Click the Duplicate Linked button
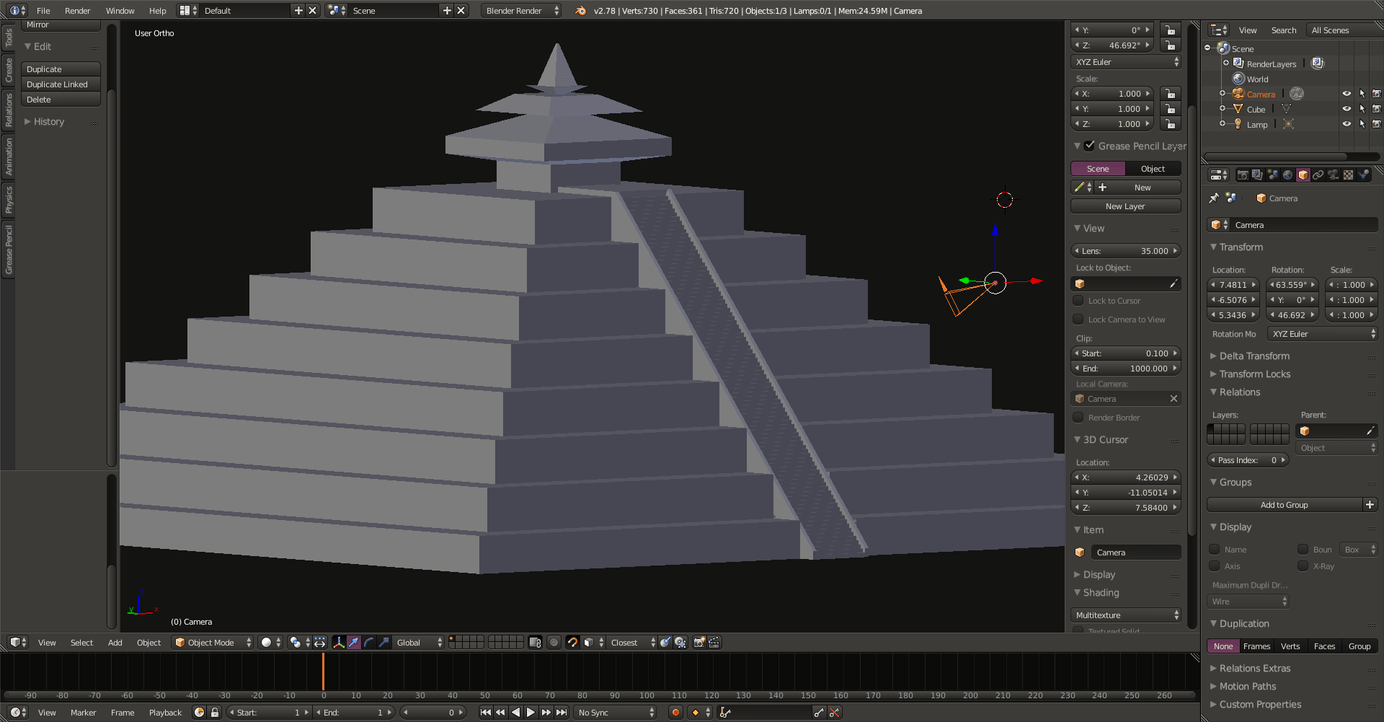This screenshot has width=1384, height=722. [60, 84]
